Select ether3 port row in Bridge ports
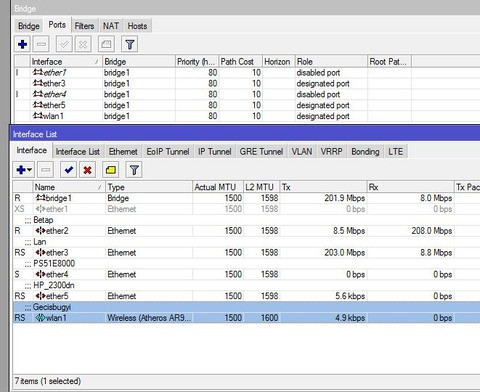480x392 pixels. tap(247, 83)
